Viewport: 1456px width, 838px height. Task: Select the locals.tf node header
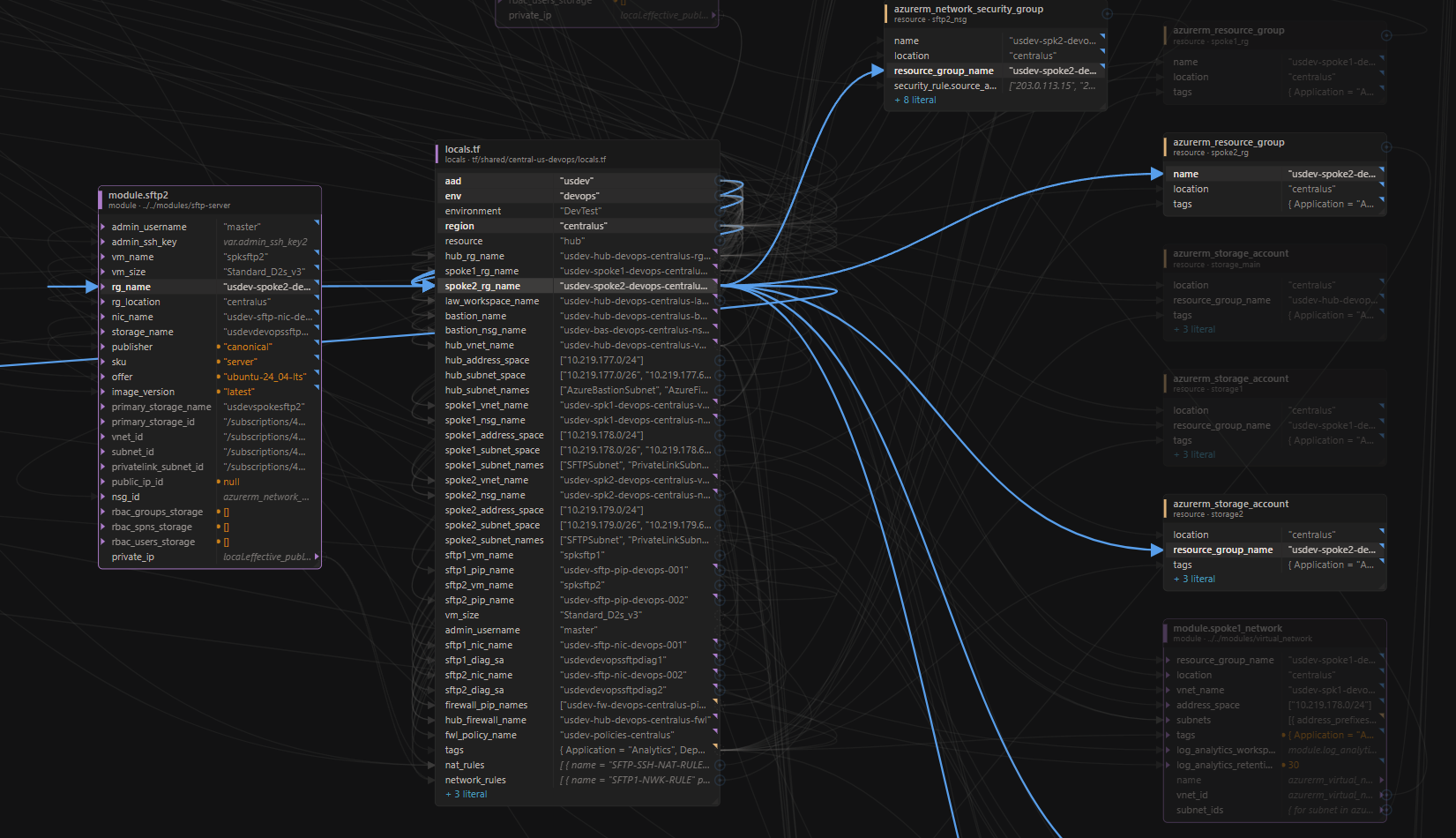[x=578, y=153]
